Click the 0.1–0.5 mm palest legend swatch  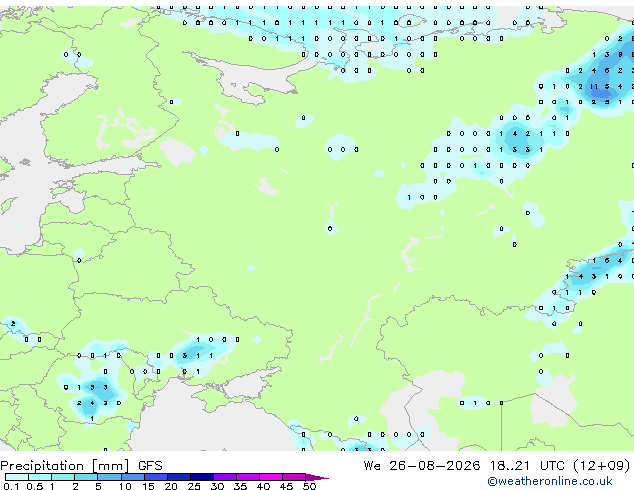17,477
